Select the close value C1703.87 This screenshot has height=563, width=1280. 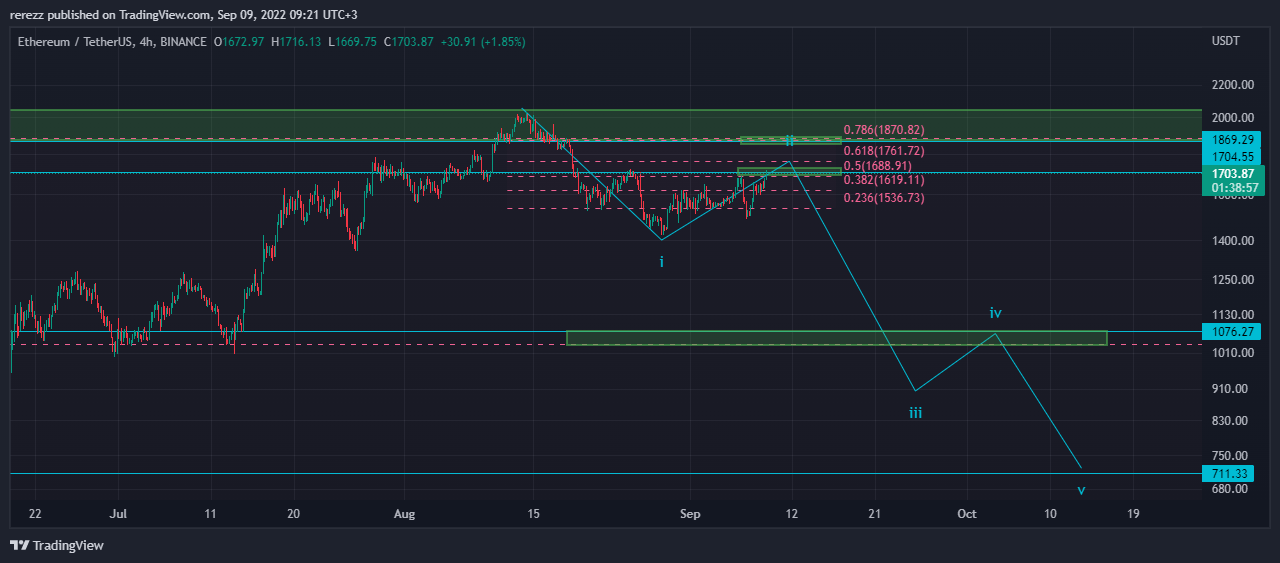click(409, 42)
